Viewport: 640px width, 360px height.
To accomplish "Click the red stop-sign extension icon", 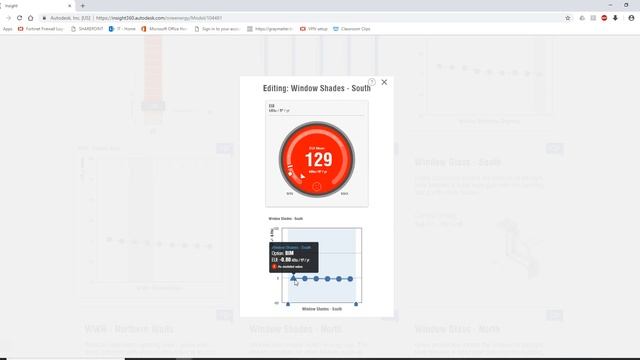I will 604,18.
